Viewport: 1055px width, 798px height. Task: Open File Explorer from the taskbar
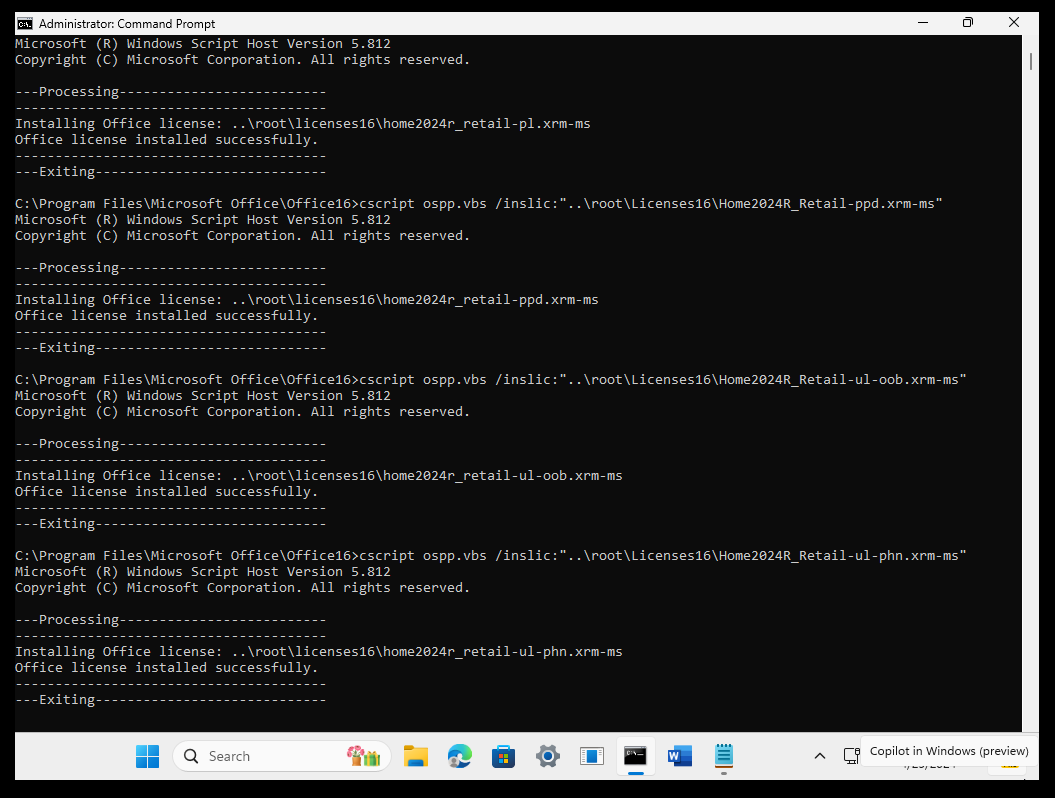(416, 756)
